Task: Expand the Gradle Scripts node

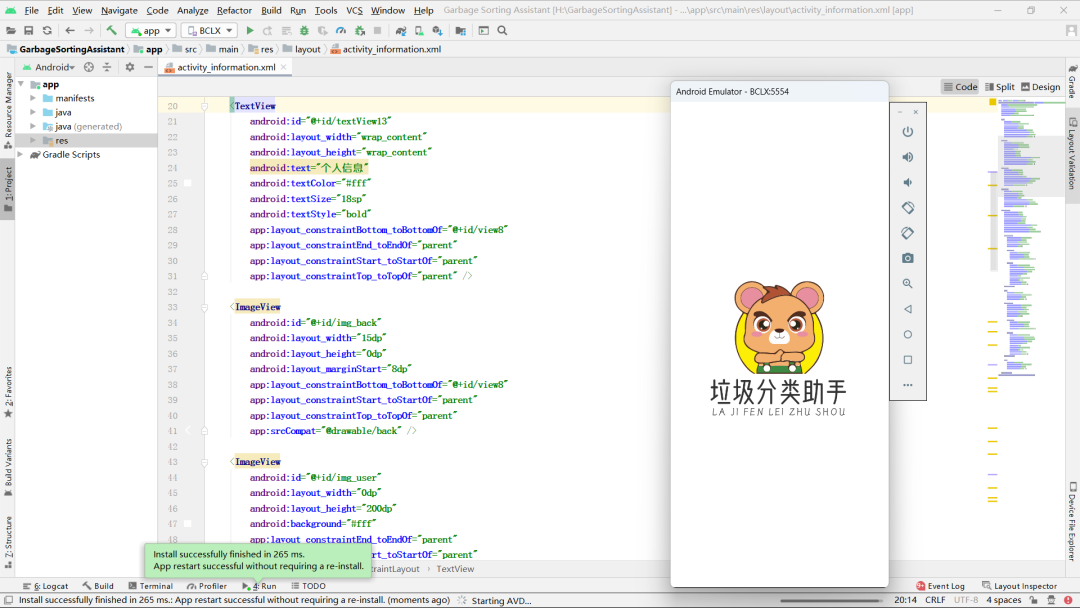Action: point(21,154)
